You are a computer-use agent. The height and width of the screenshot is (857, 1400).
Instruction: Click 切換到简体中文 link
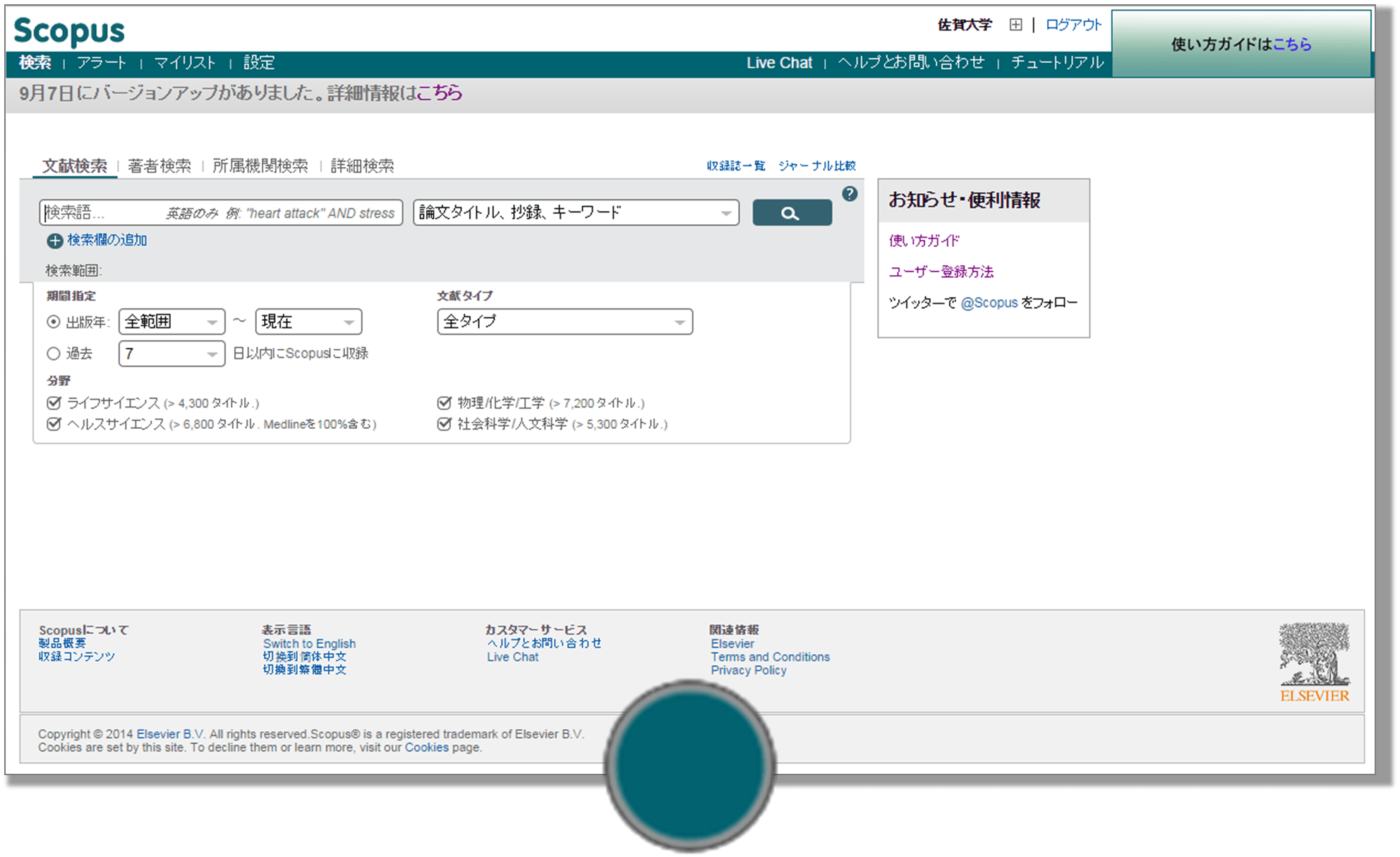305,657
